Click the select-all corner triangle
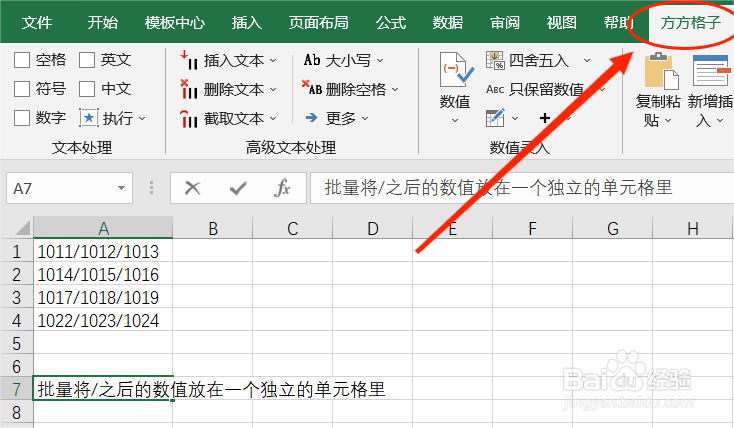 click(22, 227)
